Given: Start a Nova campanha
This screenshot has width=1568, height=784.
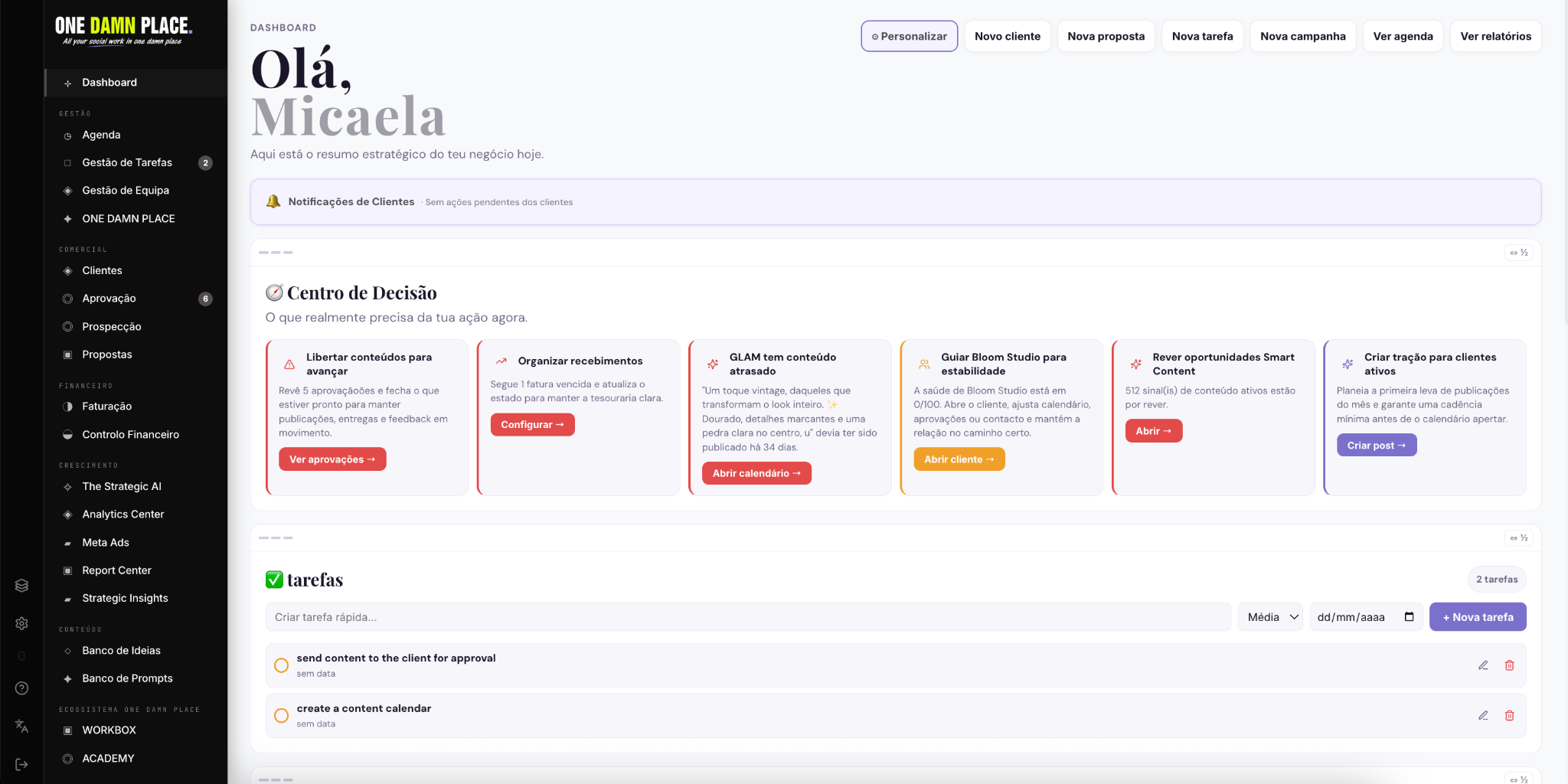Looking at the screenshot, I should (x=1303, y=36).
